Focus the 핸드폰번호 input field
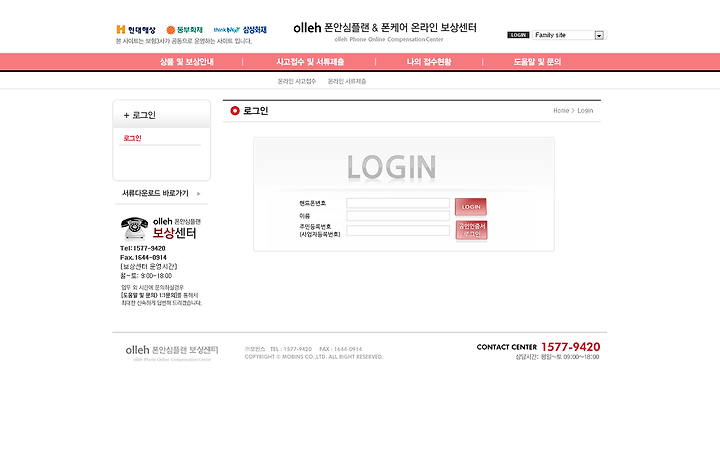This screenshot has height=451, width=720. point(398,203)
